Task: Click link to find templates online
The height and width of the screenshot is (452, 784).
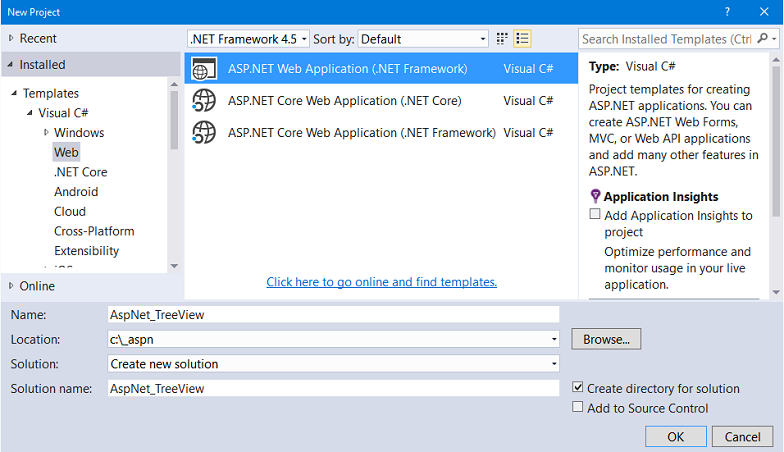Action: (382, 282)
